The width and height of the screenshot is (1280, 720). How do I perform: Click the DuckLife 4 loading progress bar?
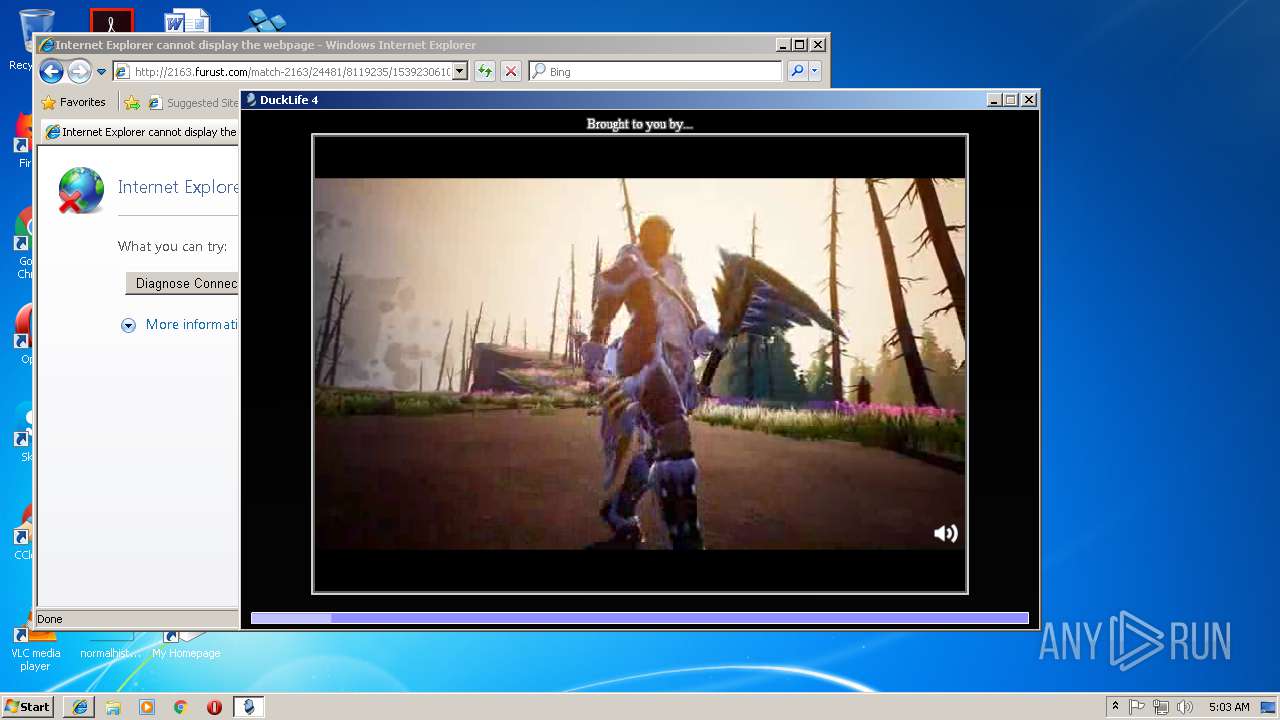pos(640,619)
